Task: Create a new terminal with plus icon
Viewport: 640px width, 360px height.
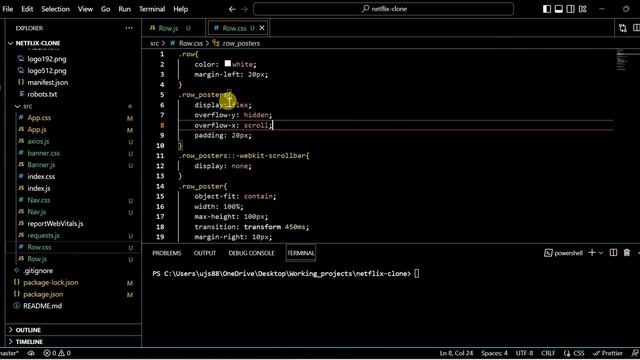Action: point(592,253)
